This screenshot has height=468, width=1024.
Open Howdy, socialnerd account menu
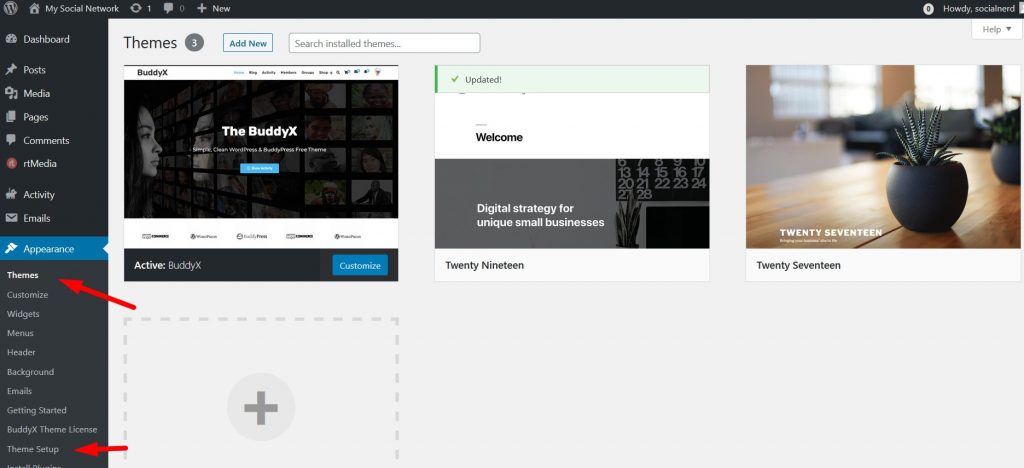pyautogui.click(x=978, y=8)
